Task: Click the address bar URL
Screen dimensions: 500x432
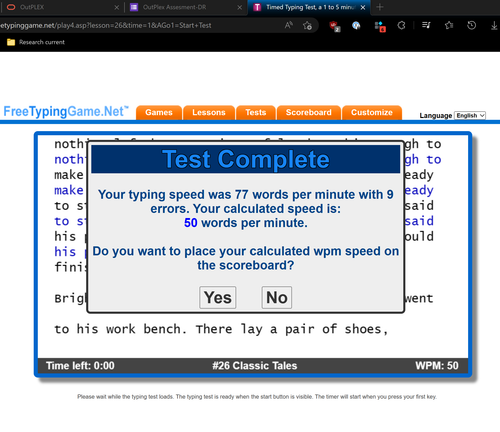Action: click(x=105, y=25)
